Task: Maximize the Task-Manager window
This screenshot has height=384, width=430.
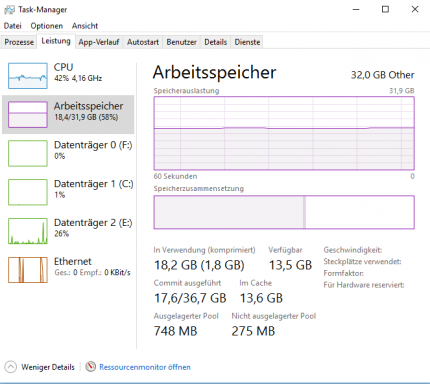Action: [385, 9]
